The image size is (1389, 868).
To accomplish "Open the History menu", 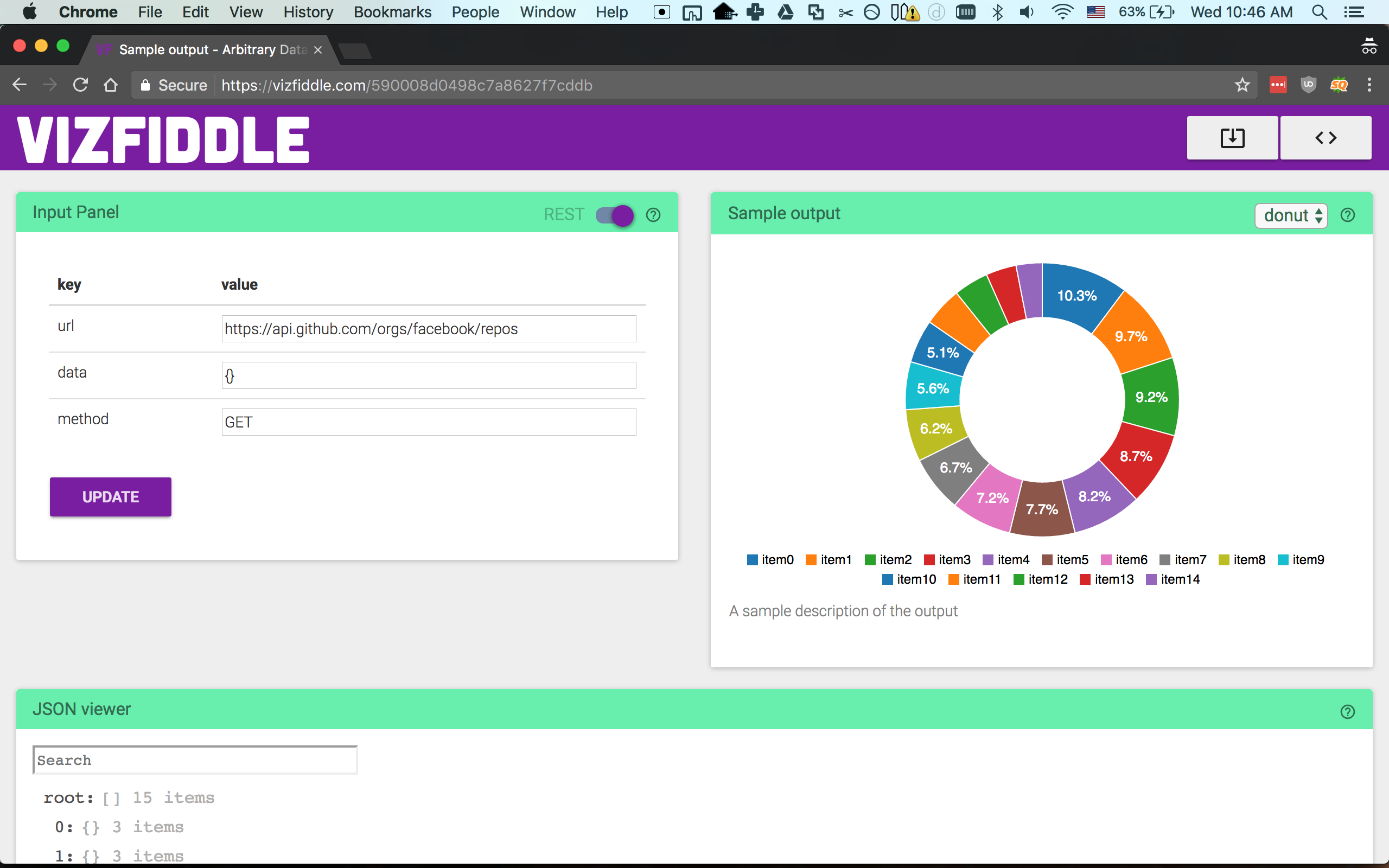I will click(x=308, y=12).
